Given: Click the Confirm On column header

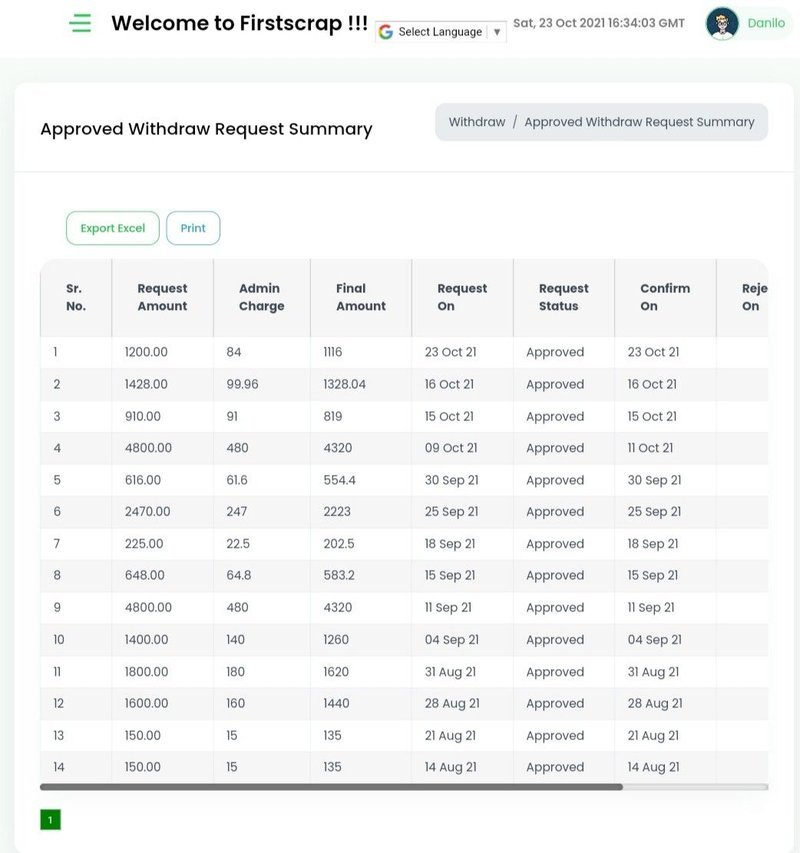Looking at the screenshot, I should pyautogui.click(x=665, y=297).
